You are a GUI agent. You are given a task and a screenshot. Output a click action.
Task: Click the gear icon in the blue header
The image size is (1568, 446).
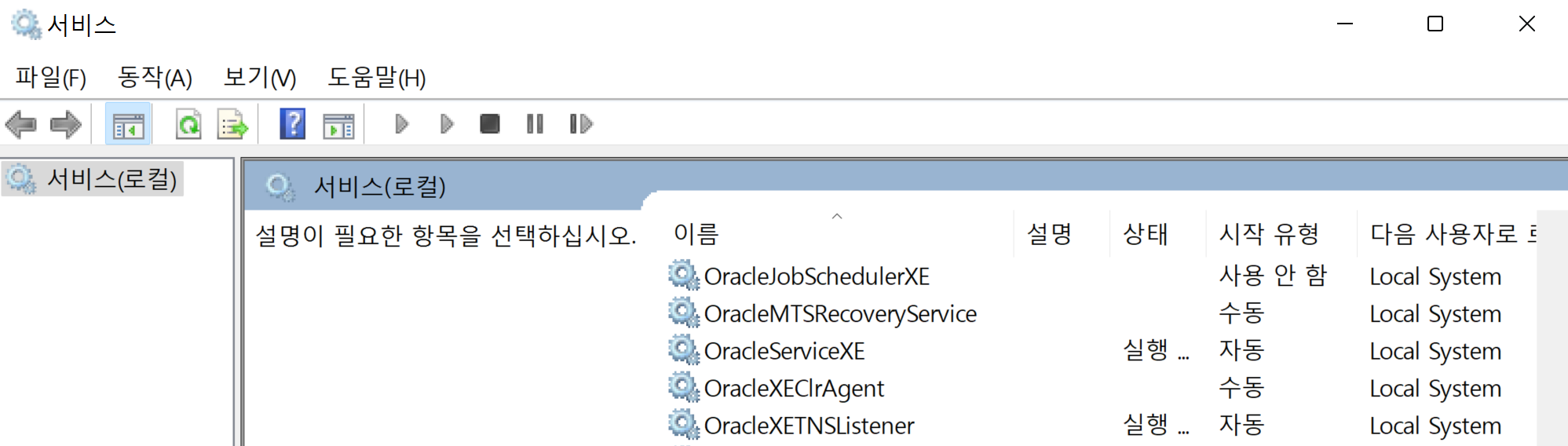(x=280, y=188)
